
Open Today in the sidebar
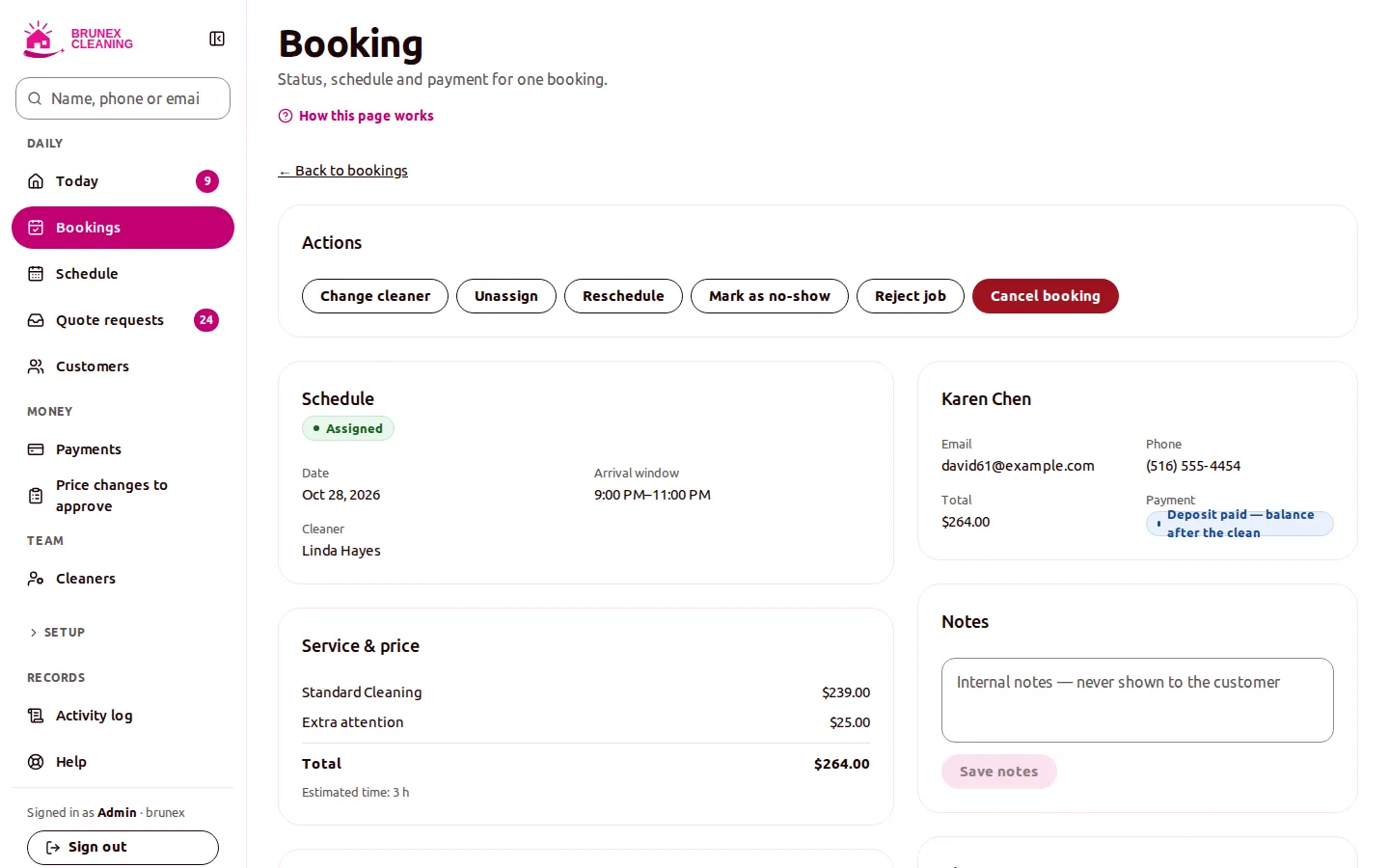coord(123,181)
